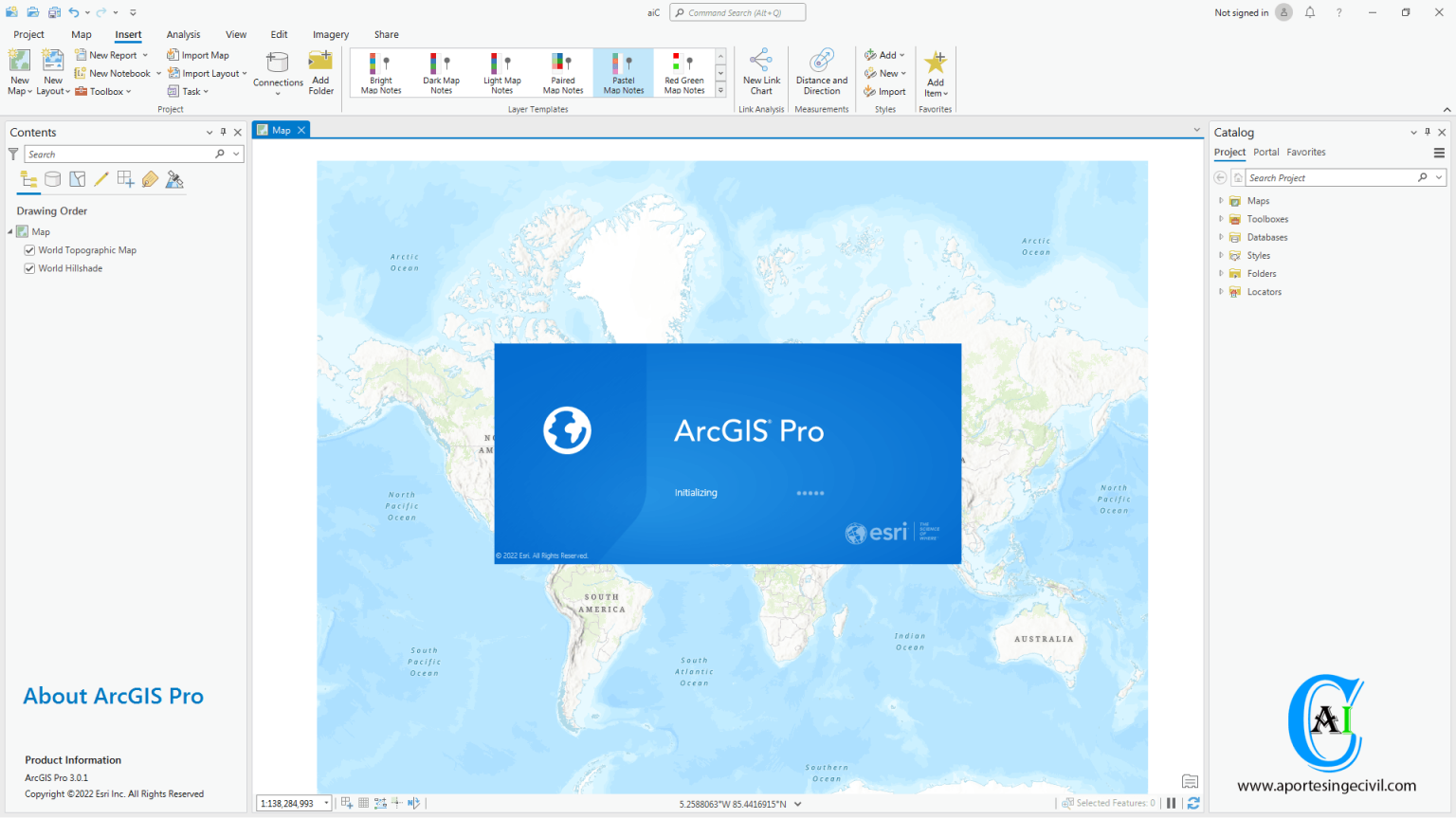
Task: Open the Pastel Map Notes template
Action: coord(623,72)
